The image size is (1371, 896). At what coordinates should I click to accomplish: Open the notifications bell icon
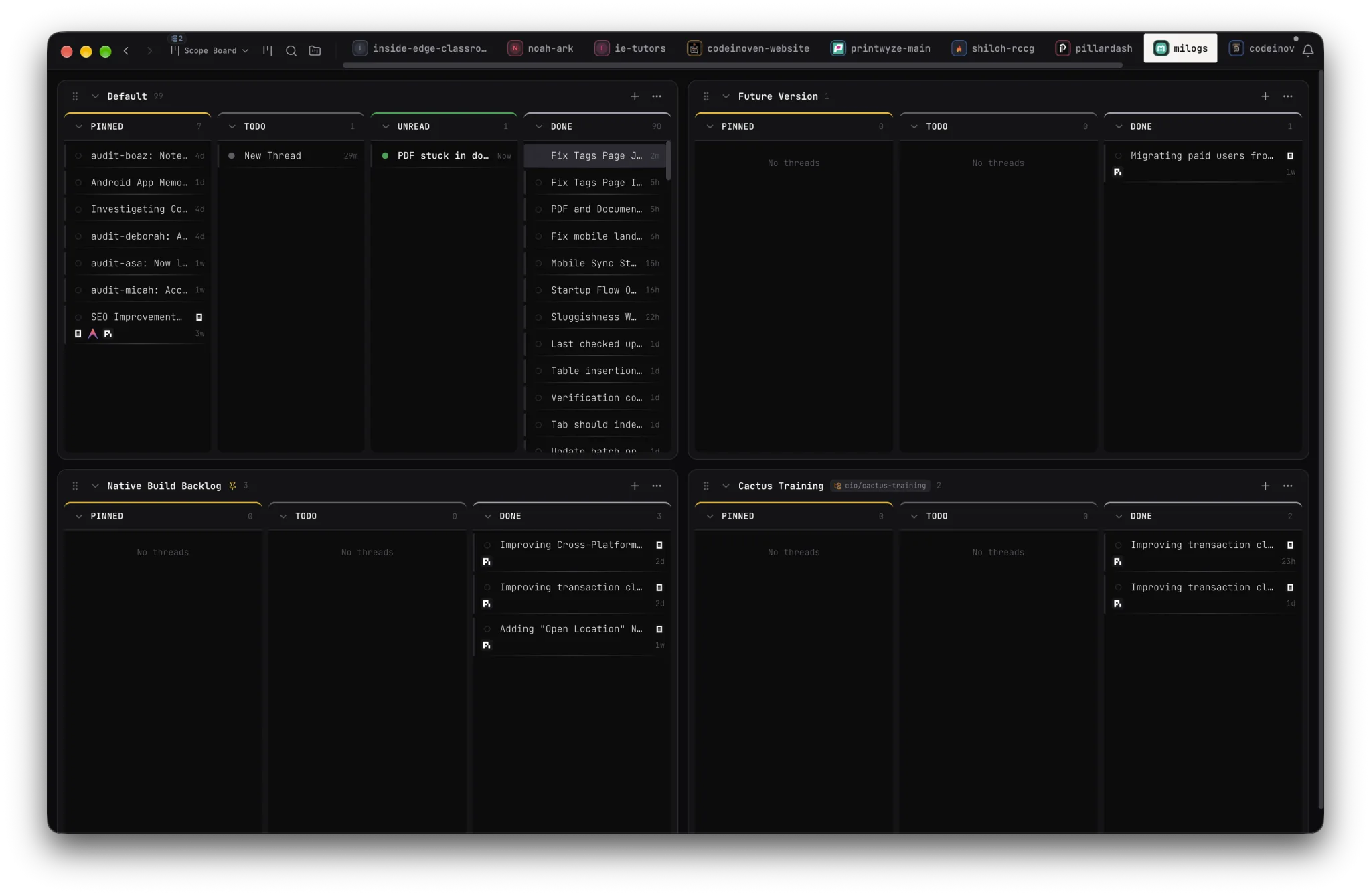pyautogui.click(x=1307, y=50)
